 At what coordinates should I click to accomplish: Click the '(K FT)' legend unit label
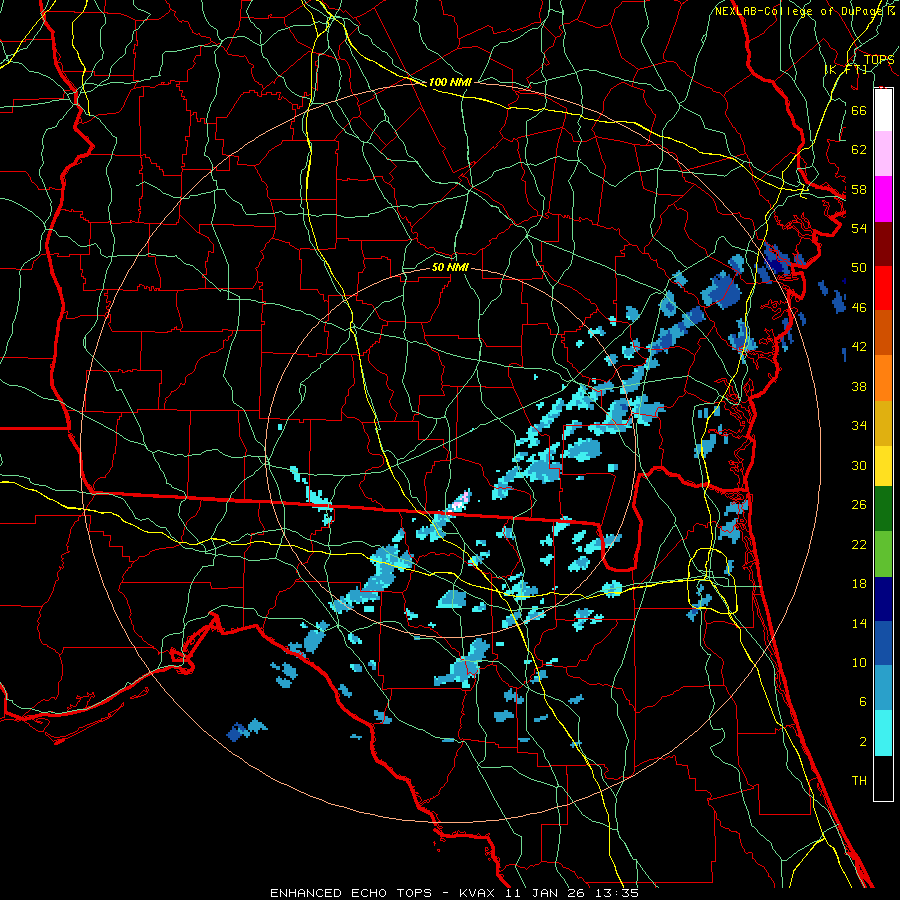coord(845,69)
